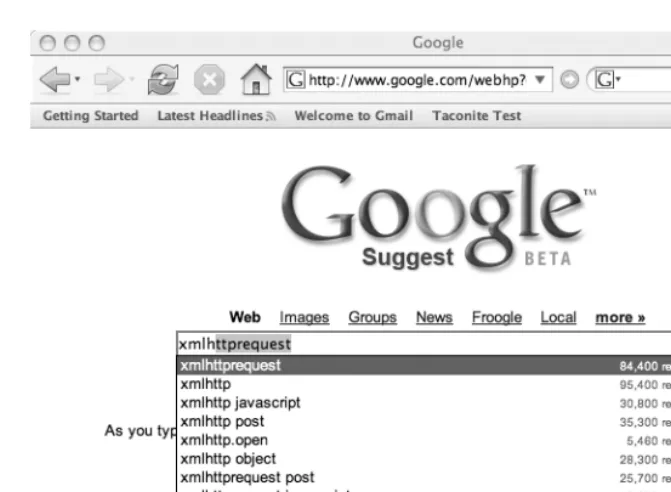Choose the xmlhttp post suggestion

(x=424, y=422)
